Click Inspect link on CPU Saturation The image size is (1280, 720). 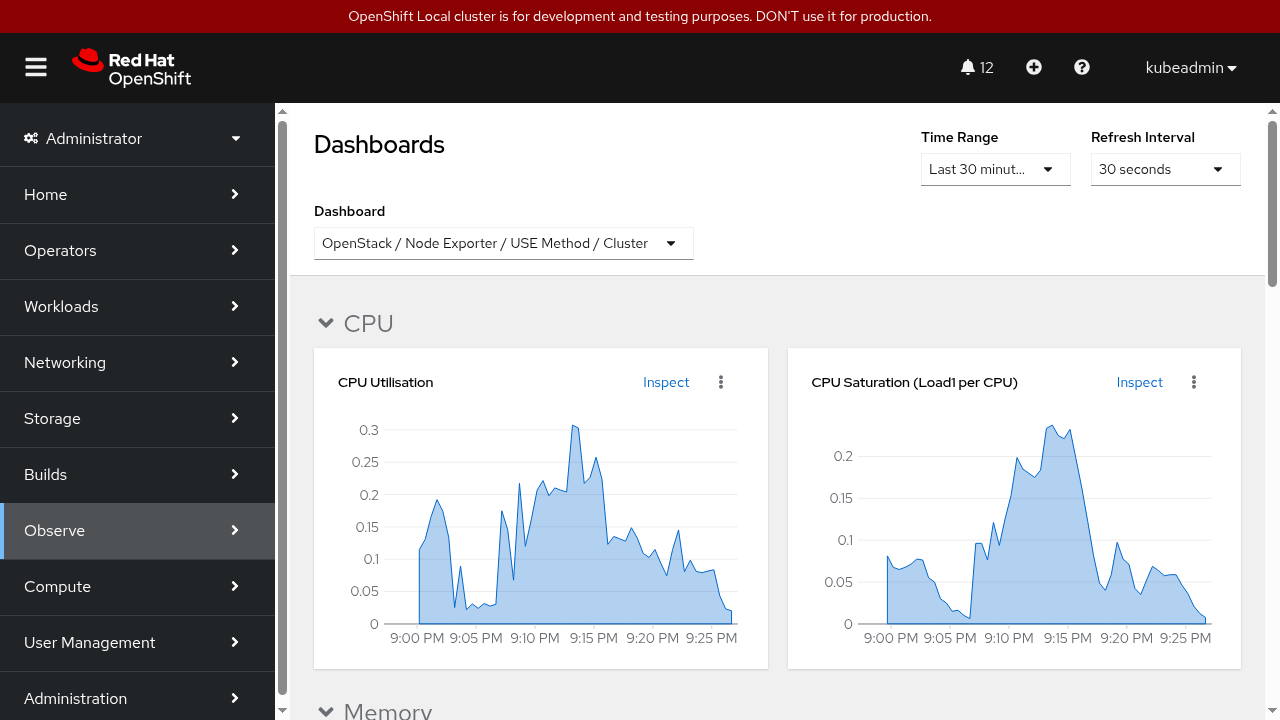pyautogui.click(x=1139, y=382)
